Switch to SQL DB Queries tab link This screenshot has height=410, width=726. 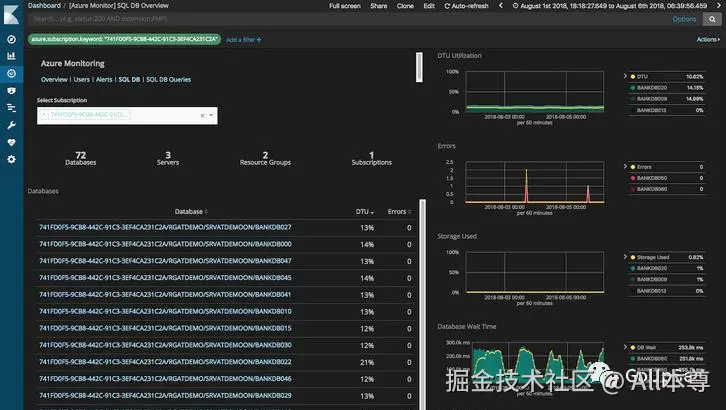pyautogui.click(x=169, y=80)
